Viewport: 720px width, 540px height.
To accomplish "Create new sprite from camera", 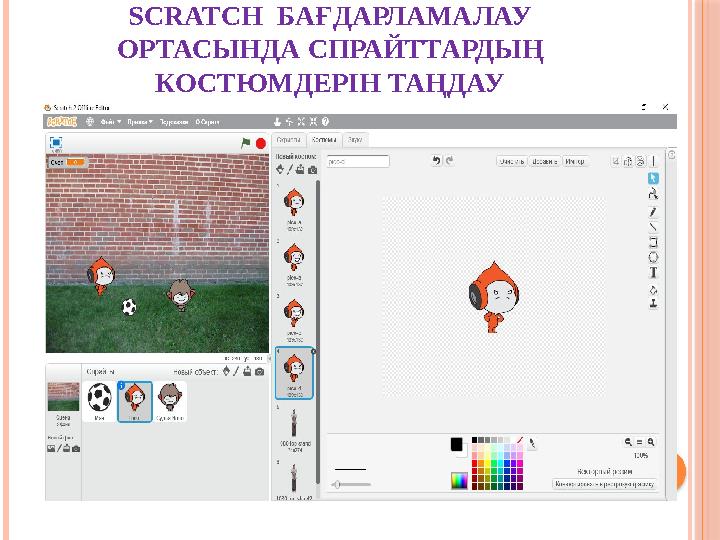I will point(259,371).
